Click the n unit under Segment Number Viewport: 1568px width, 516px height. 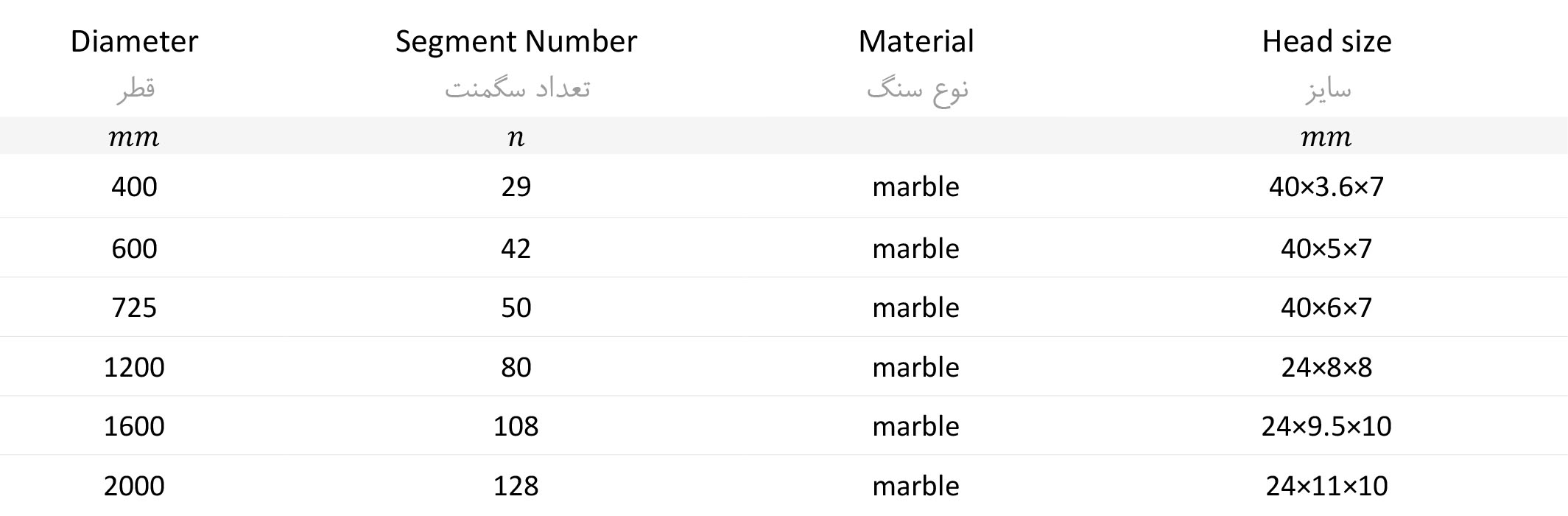[516, 137]
